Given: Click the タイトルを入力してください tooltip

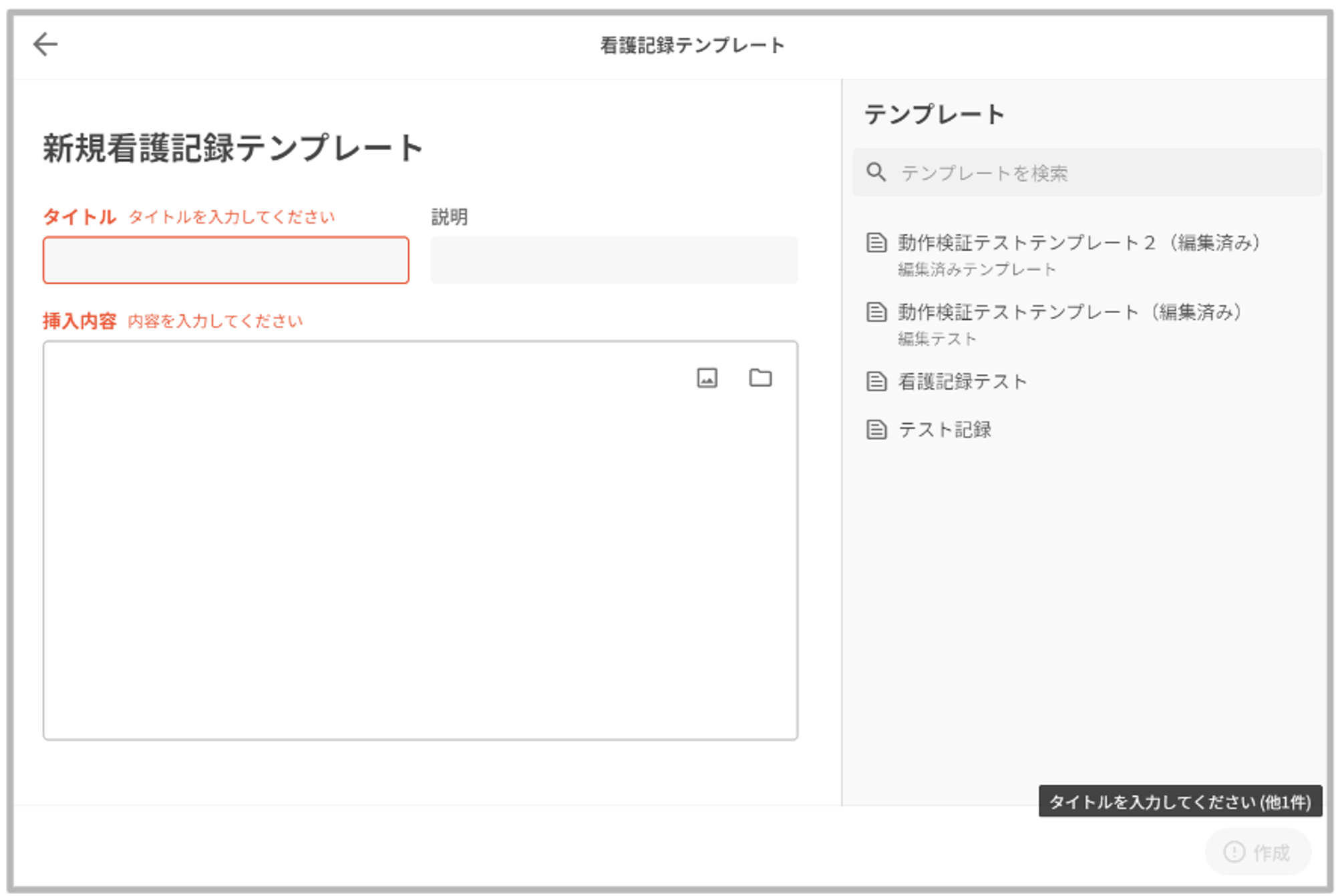Looking at the screenshot, I should coord(1180,801).
